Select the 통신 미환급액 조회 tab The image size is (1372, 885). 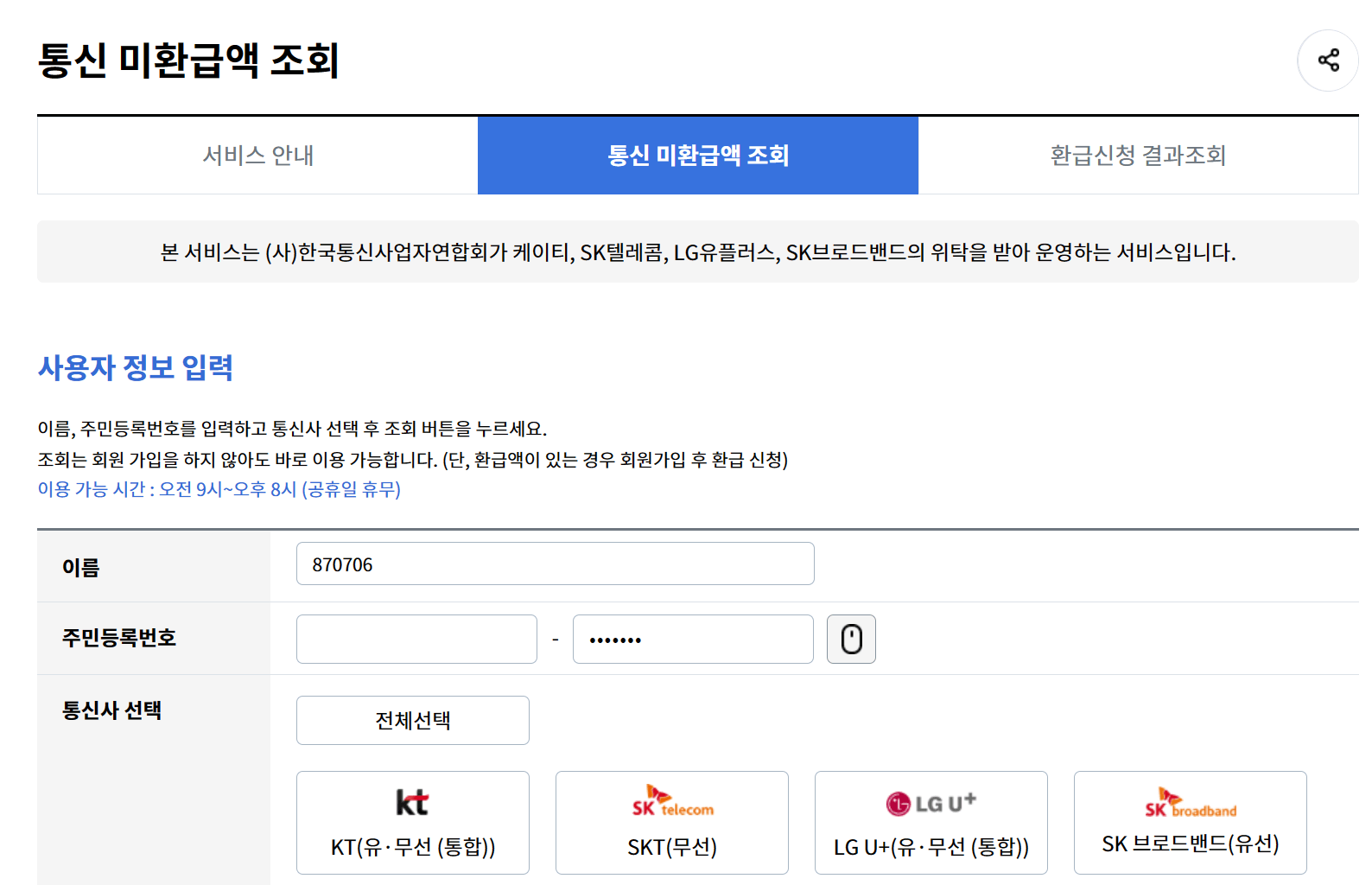(x=698, y=156)
